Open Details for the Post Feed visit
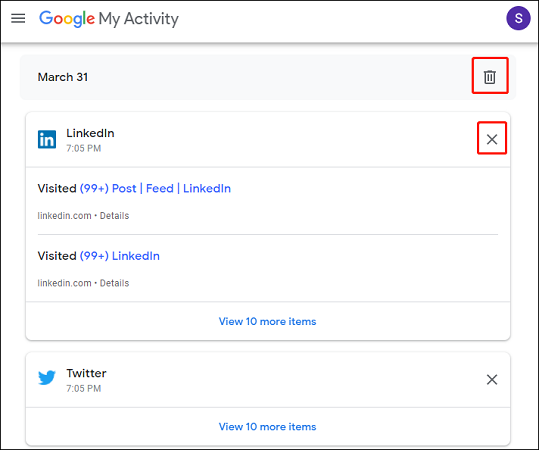Viewport: 539px width, 450px height. pos(114,216)
